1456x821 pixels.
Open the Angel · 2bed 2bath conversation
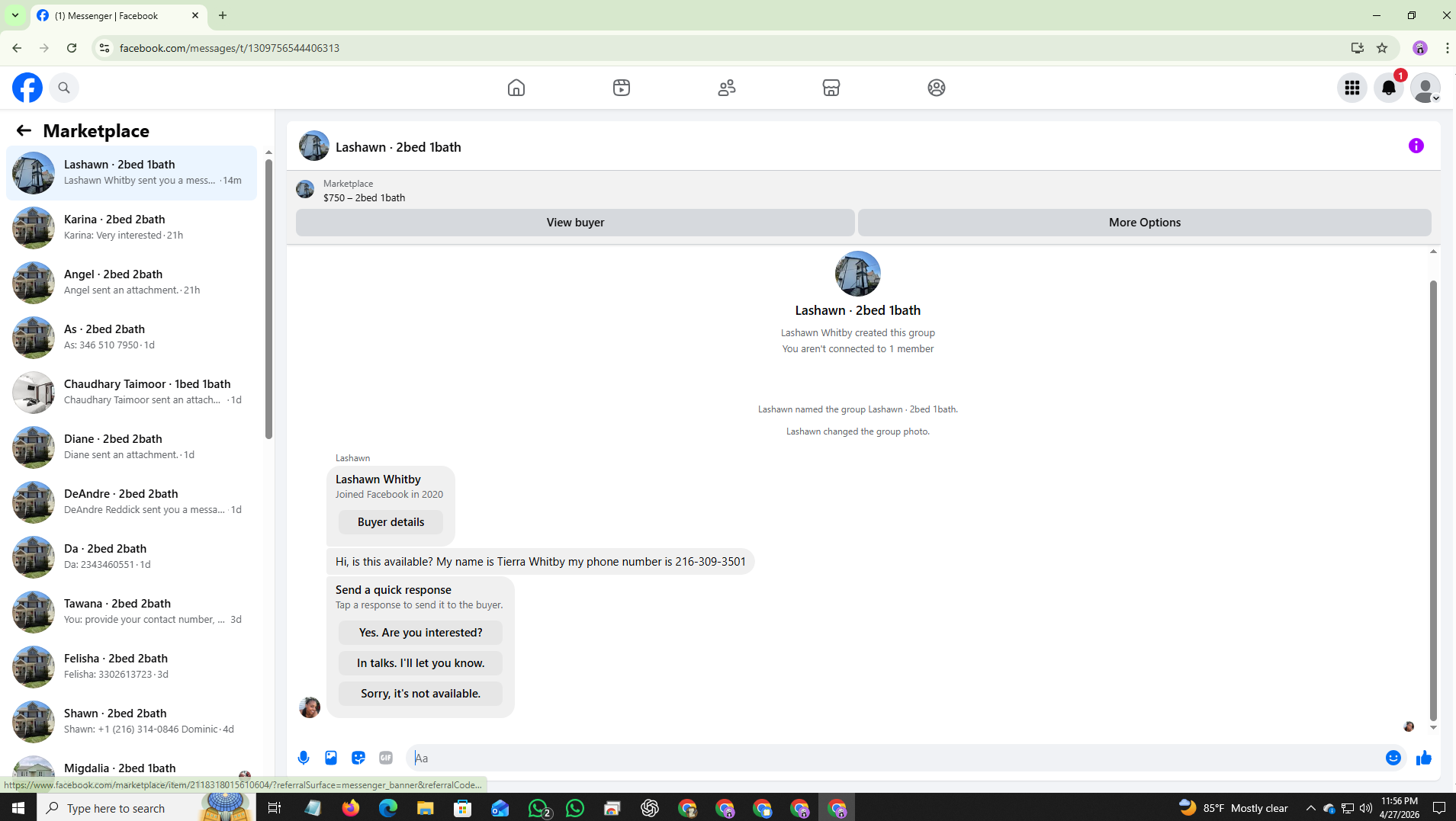coord(131,283)
